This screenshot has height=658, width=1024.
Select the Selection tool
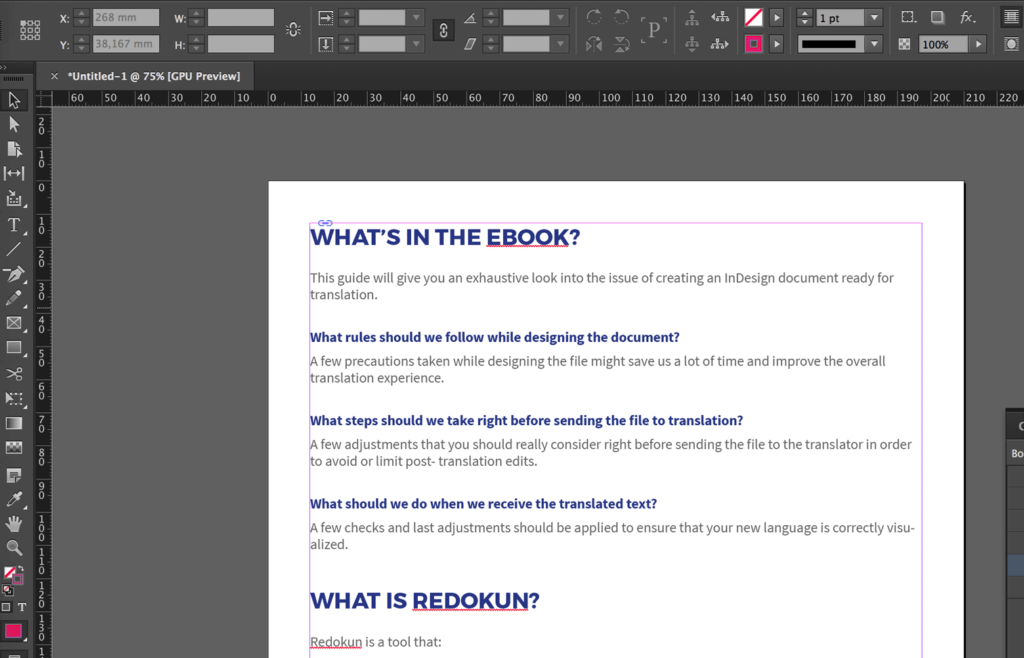(14, 100)
